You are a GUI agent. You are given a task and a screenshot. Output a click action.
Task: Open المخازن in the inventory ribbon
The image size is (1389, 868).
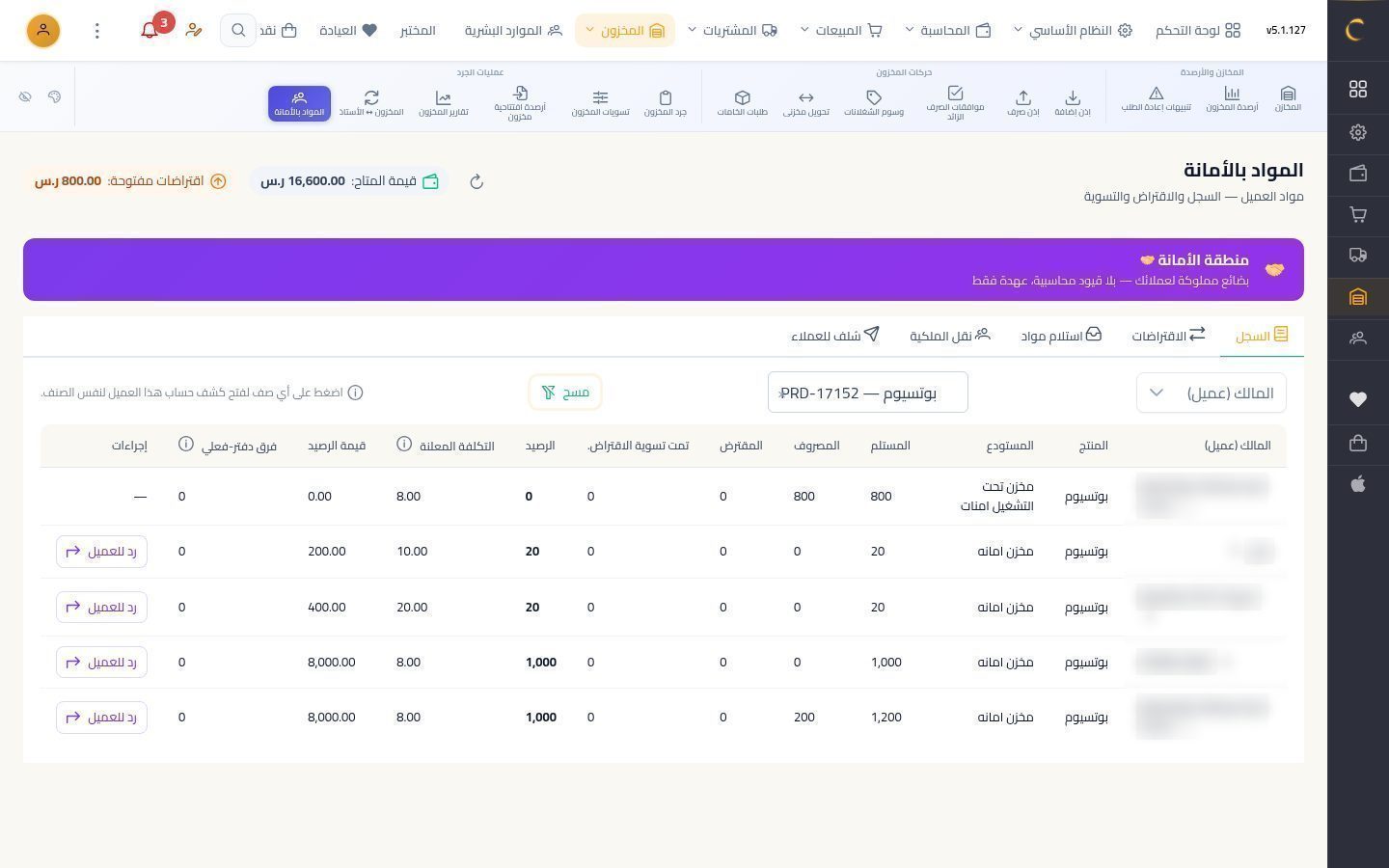click(1288, 98)
